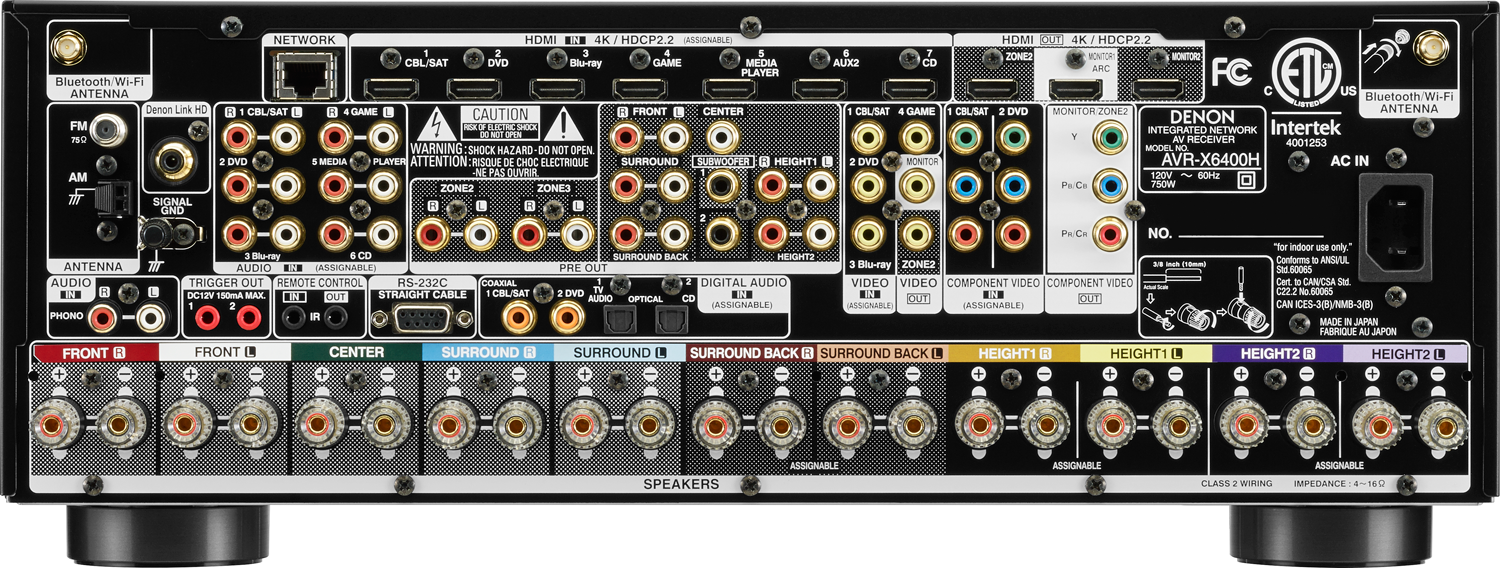Click the AVR-X6400H model number text

pos(1209,161)
